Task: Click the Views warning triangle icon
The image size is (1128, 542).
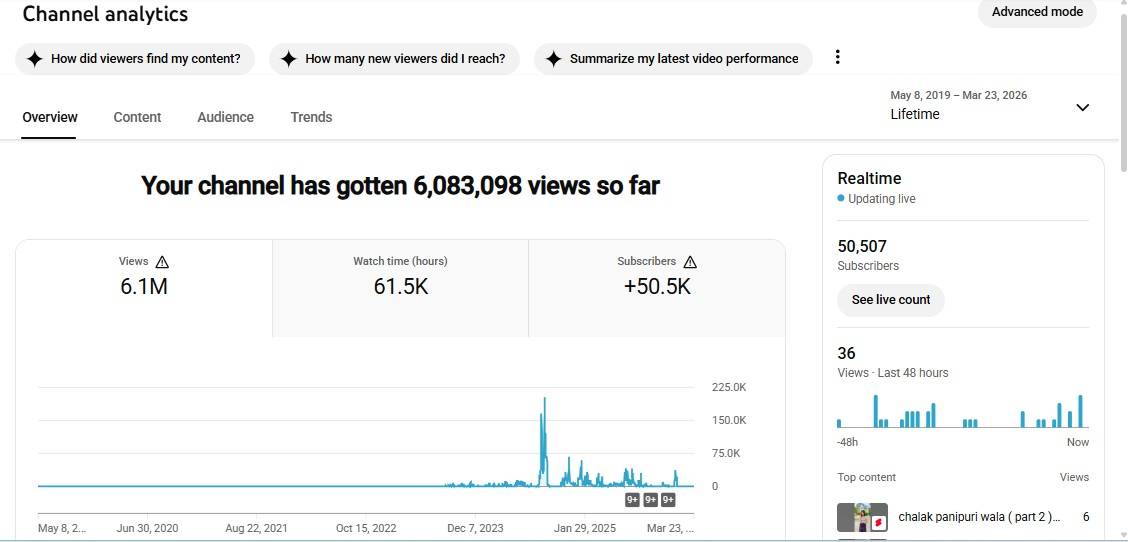Action: 162,262
